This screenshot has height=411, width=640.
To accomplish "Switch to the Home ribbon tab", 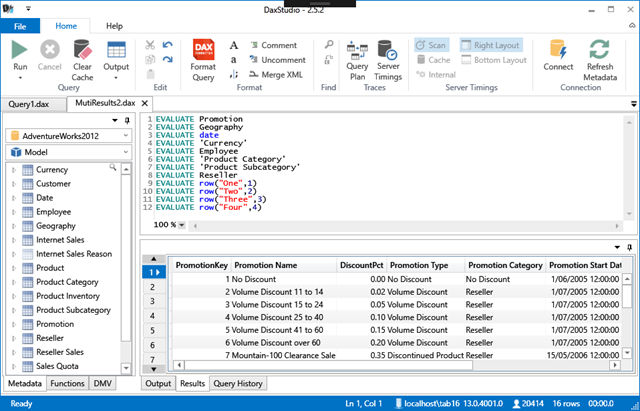I will coord(66,26).
